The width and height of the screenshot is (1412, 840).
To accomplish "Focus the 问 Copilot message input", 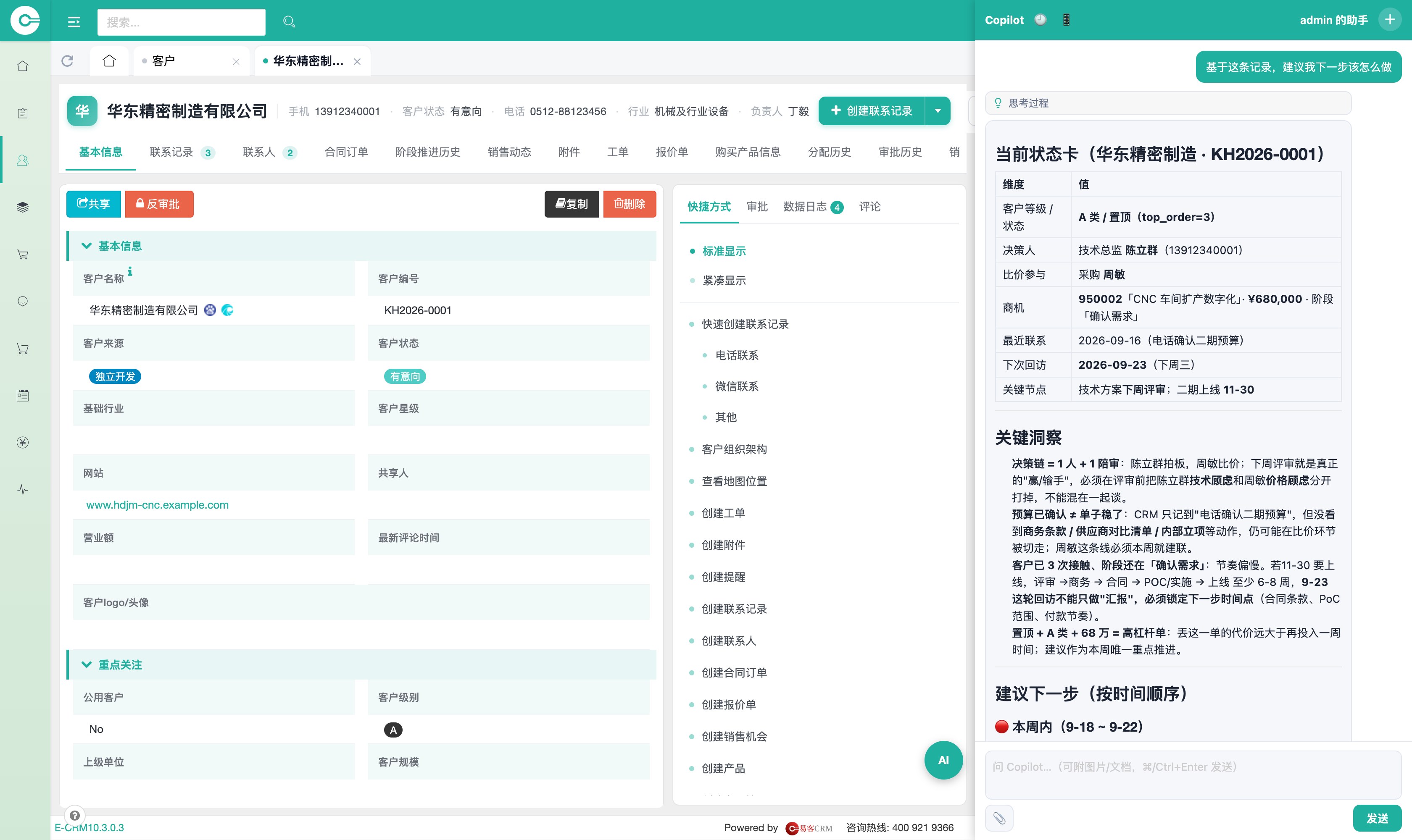I will 1193,775.
